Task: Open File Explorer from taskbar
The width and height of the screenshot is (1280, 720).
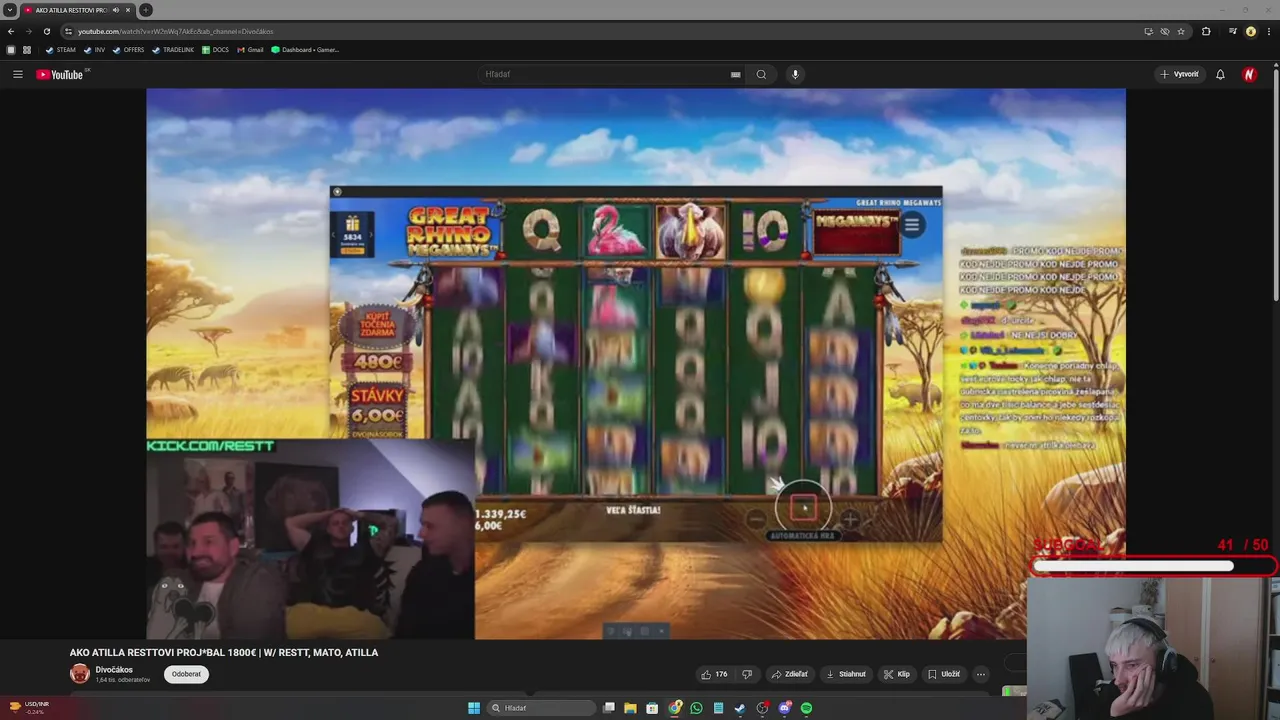Action: pos(630,708)
